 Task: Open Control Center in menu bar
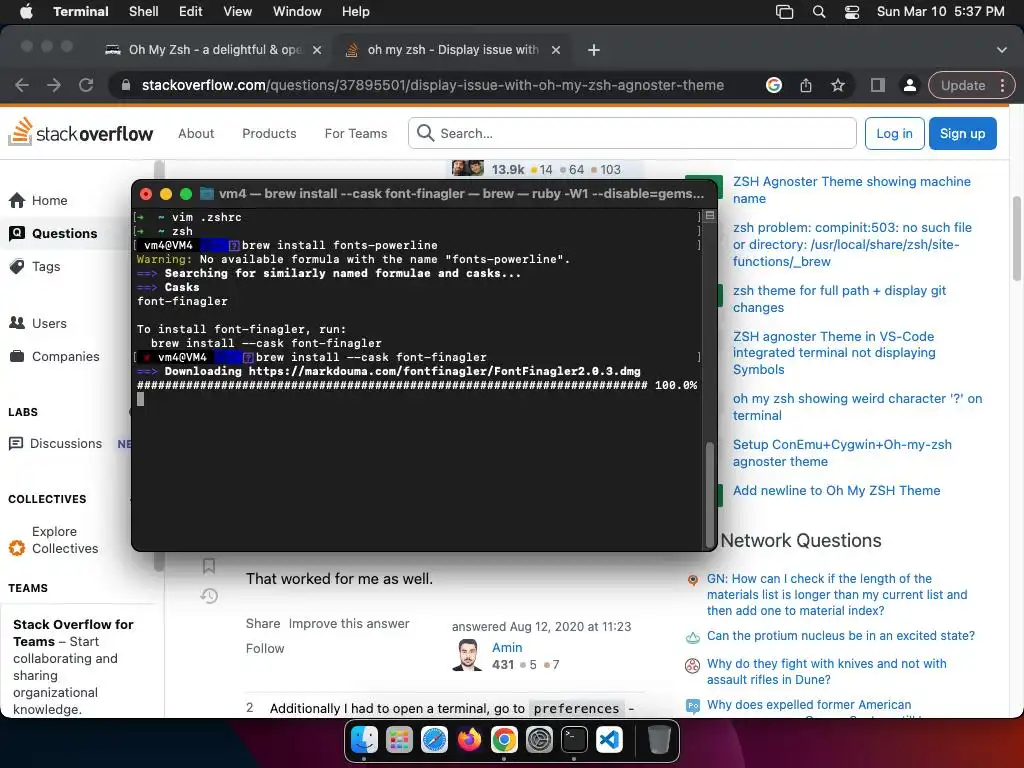[852, 12]
